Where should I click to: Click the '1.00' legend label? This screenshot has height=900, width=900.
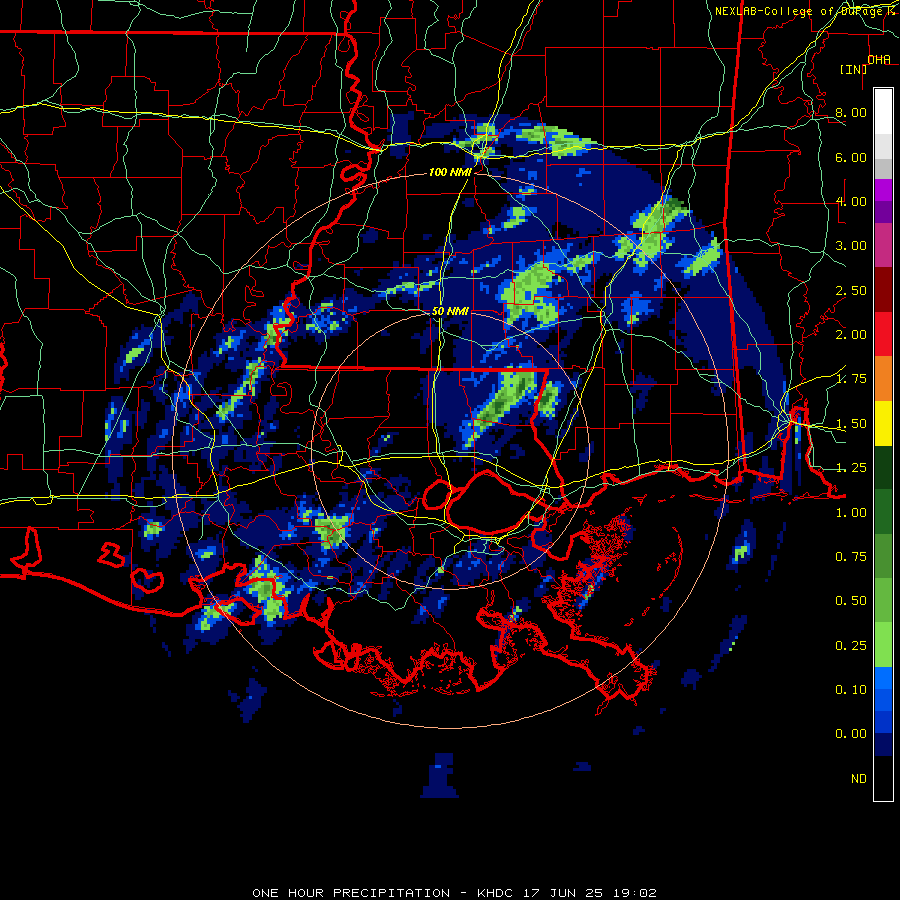pyautogui.click(x=851, y=513)
